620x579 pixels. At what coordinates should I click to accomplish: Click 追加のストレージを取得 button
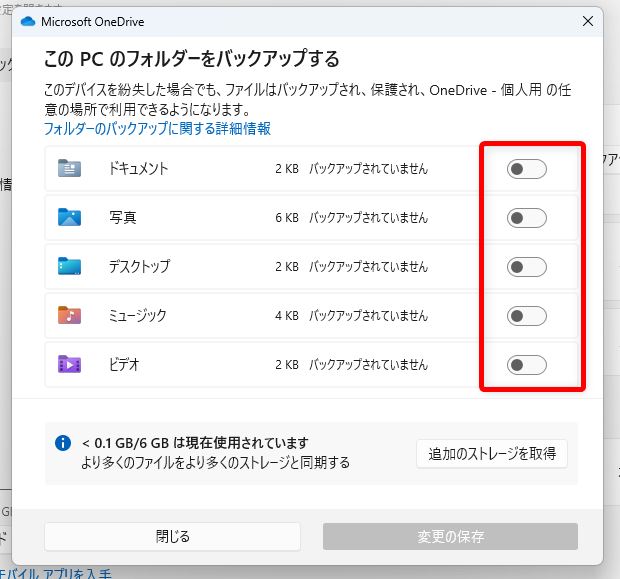coord(492,454)
